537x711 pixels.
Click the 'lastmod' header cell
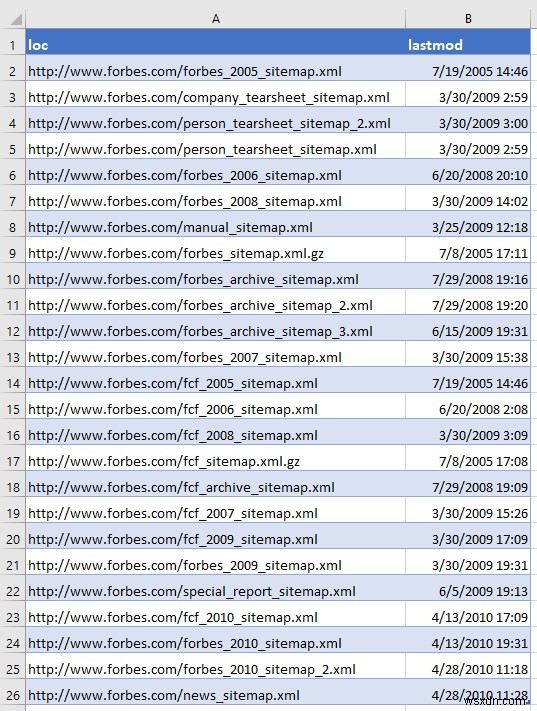point(468,44)
